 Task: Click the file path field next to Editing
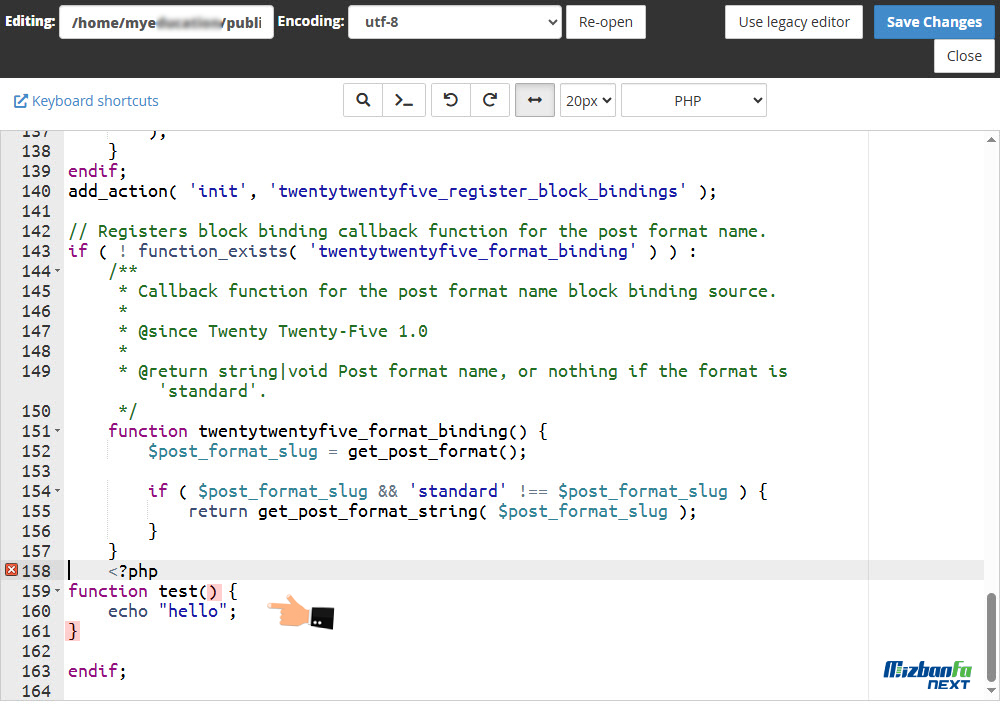(166, 20)
